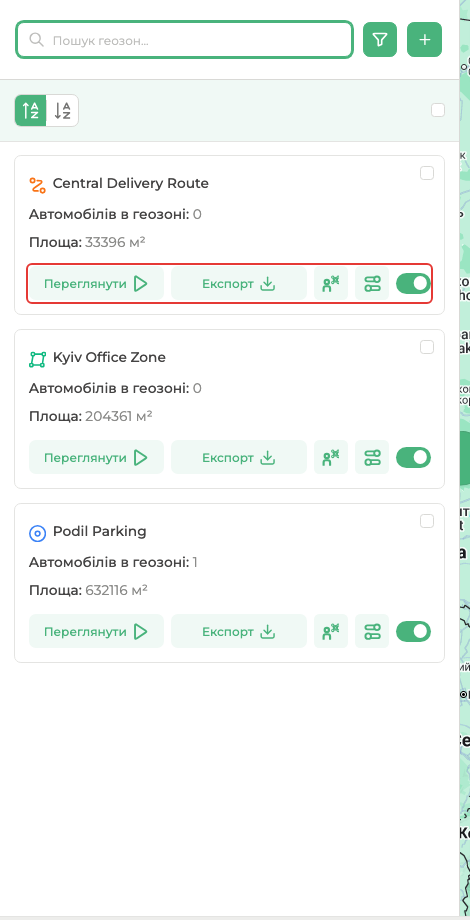Sort geozones ascending A to Z
This screenshot has width=470, height=920.
click(31, 110)
